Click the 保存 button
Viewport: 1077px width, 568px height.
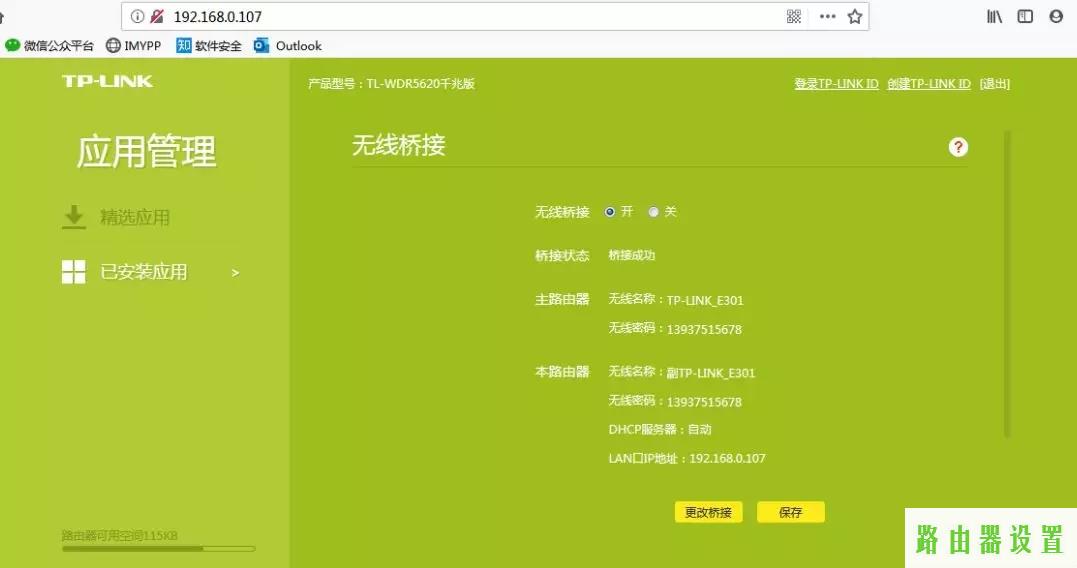pyautogui.click(x=791, y=512)
